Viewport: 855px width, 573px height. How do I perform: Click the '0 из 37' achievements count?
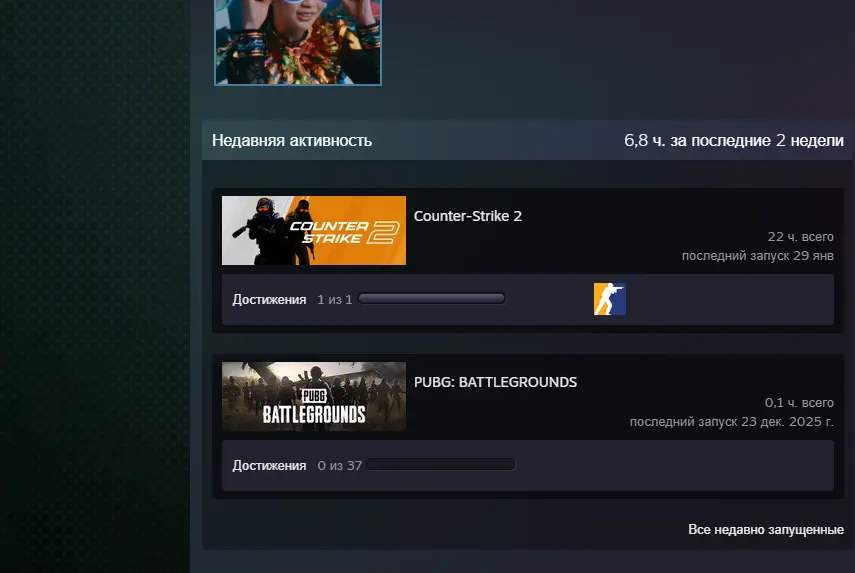340,466
